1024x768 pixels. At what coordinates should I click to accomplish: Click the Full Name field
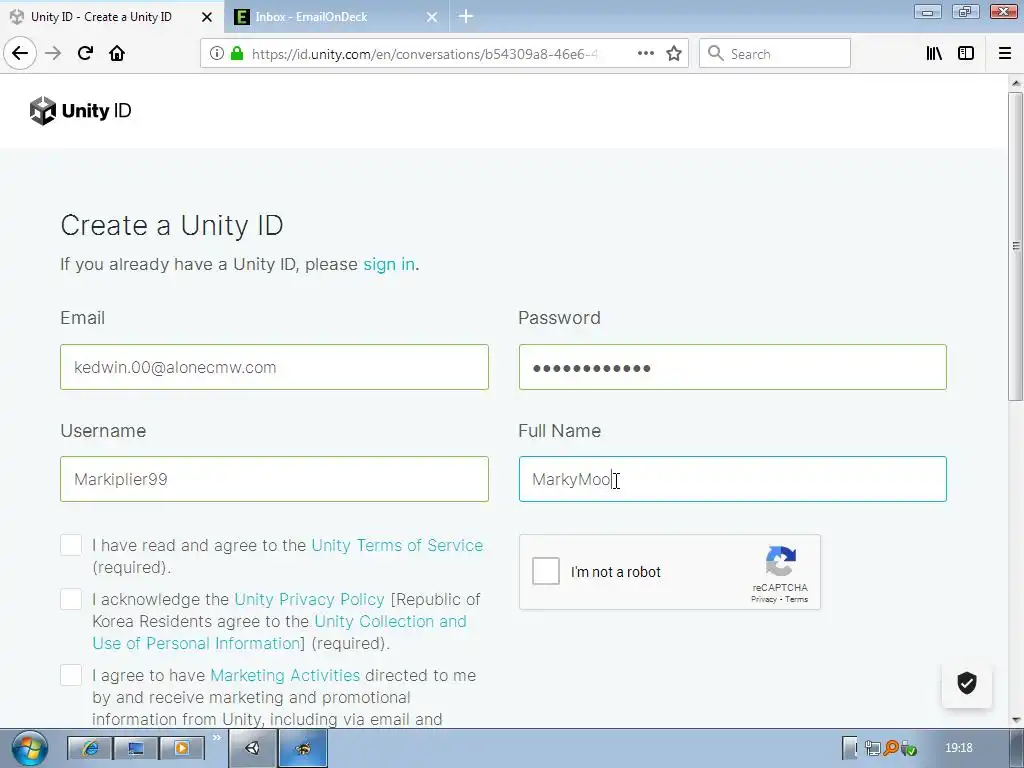(733, 479)
